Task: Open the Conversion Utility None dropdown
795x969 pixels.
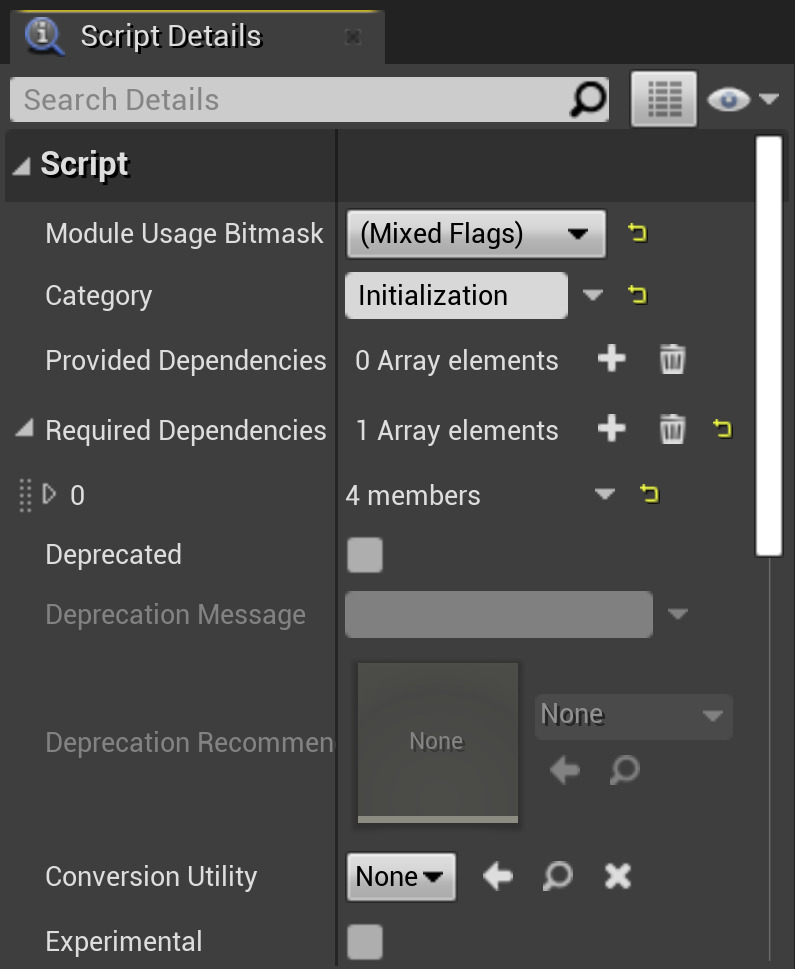Action: tap(401, 877)
